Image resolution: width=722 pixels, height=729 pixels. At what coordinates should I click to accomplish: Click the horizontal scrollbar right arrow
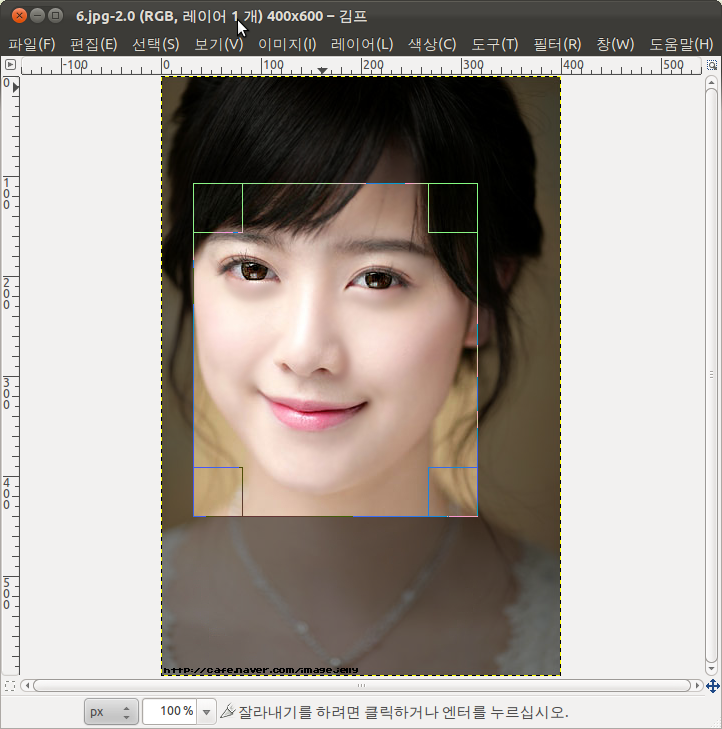(x=697, y=685)
